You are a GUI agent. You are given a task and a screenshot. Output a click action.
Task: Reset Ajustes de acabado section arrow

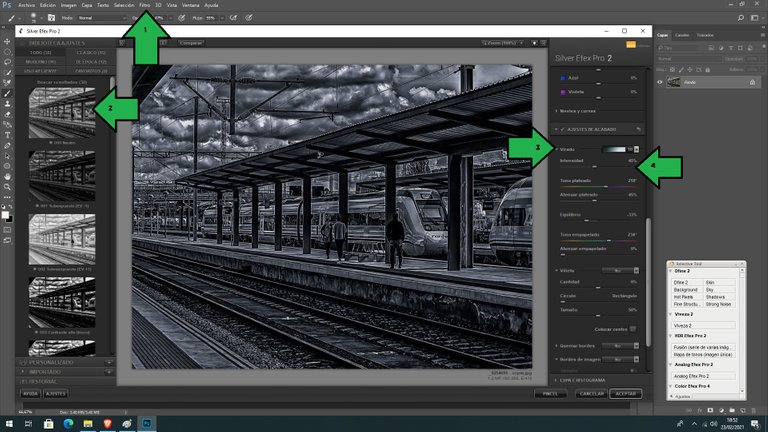[x=638, y=129]
